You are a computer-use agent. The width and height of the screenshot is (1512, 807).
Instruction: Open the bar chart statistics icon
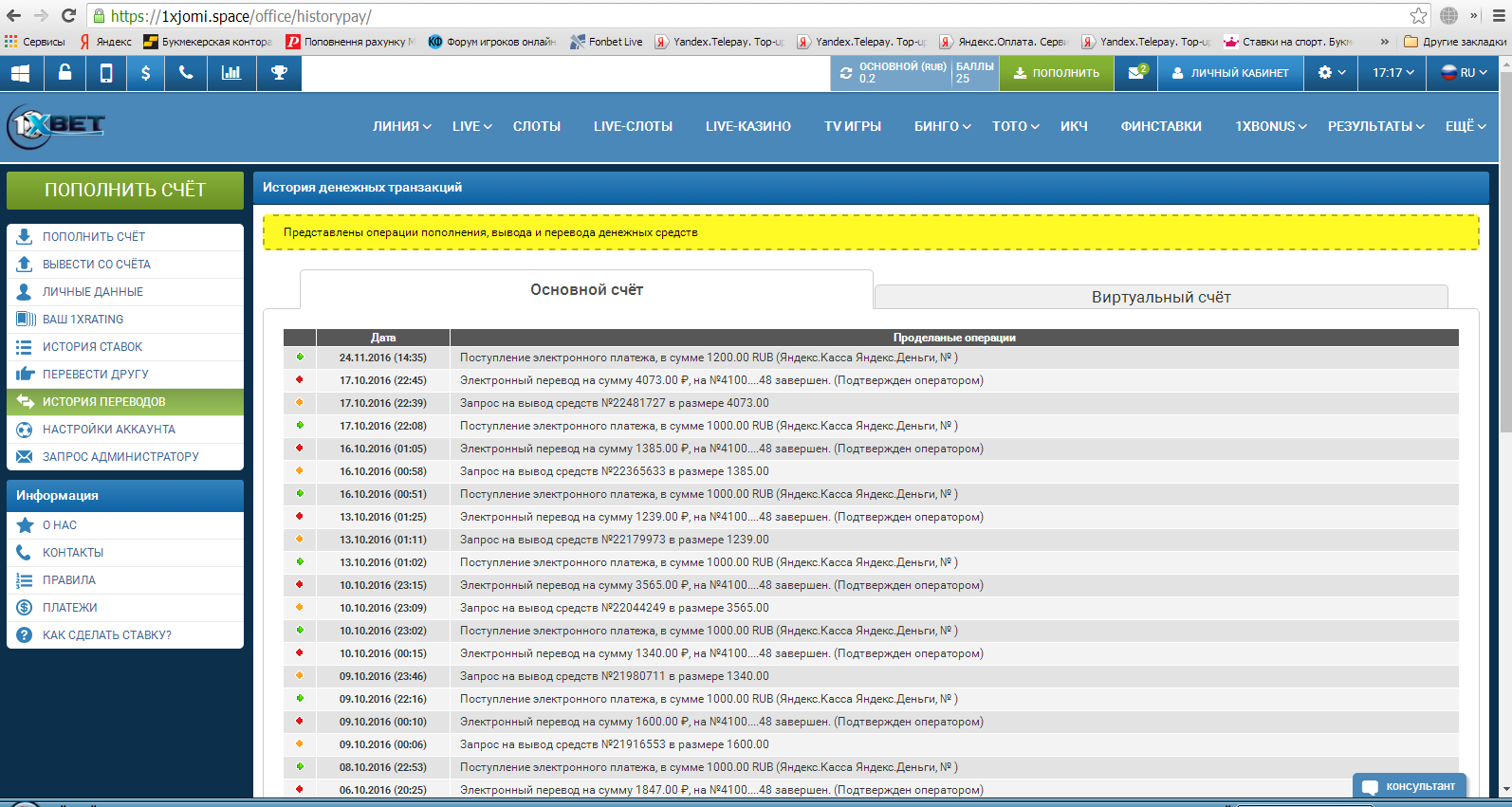tap(231, 73)
